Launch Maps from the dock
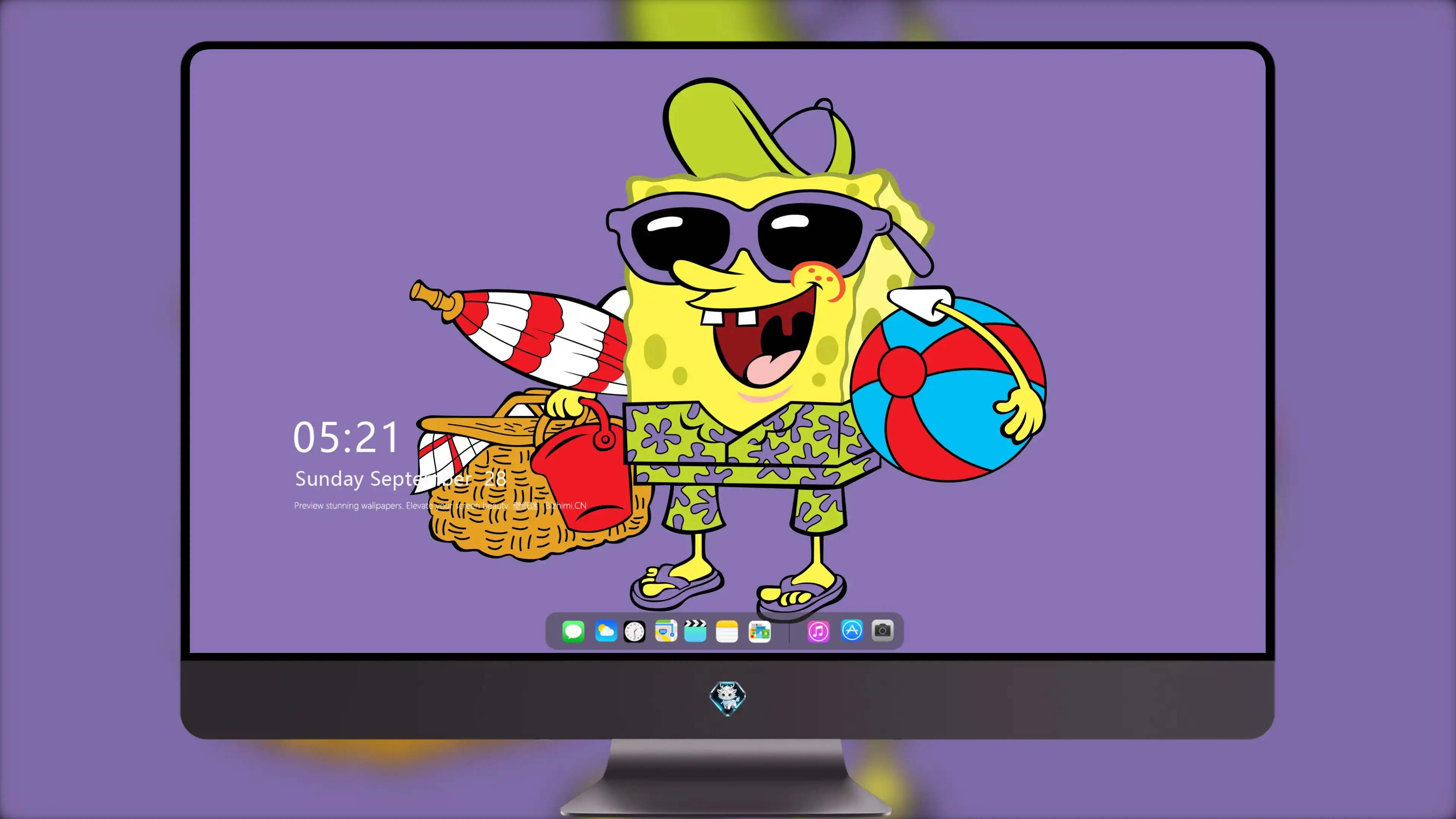 pyautogui.click(x=666, y=631)
